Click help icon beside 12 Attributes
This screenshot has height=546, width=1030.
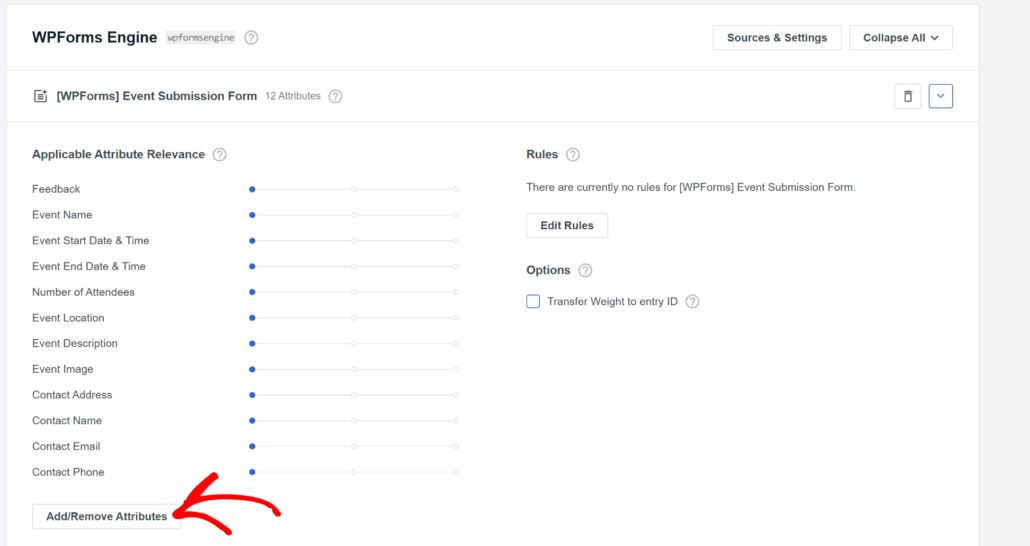pos(335,96)
